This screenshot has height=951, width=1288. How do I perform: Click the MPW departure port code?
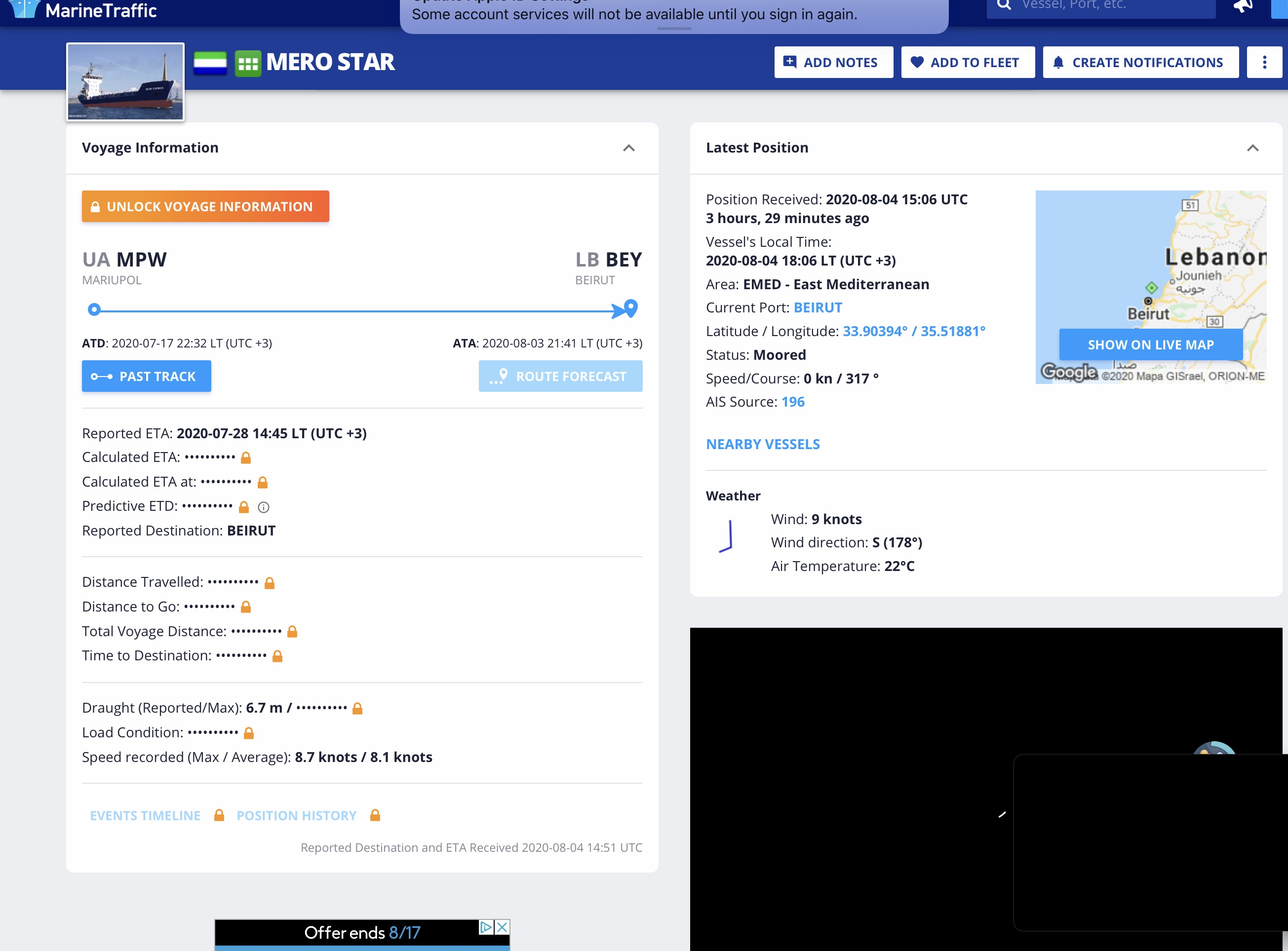pyautogui.click(x=142, y=260)
